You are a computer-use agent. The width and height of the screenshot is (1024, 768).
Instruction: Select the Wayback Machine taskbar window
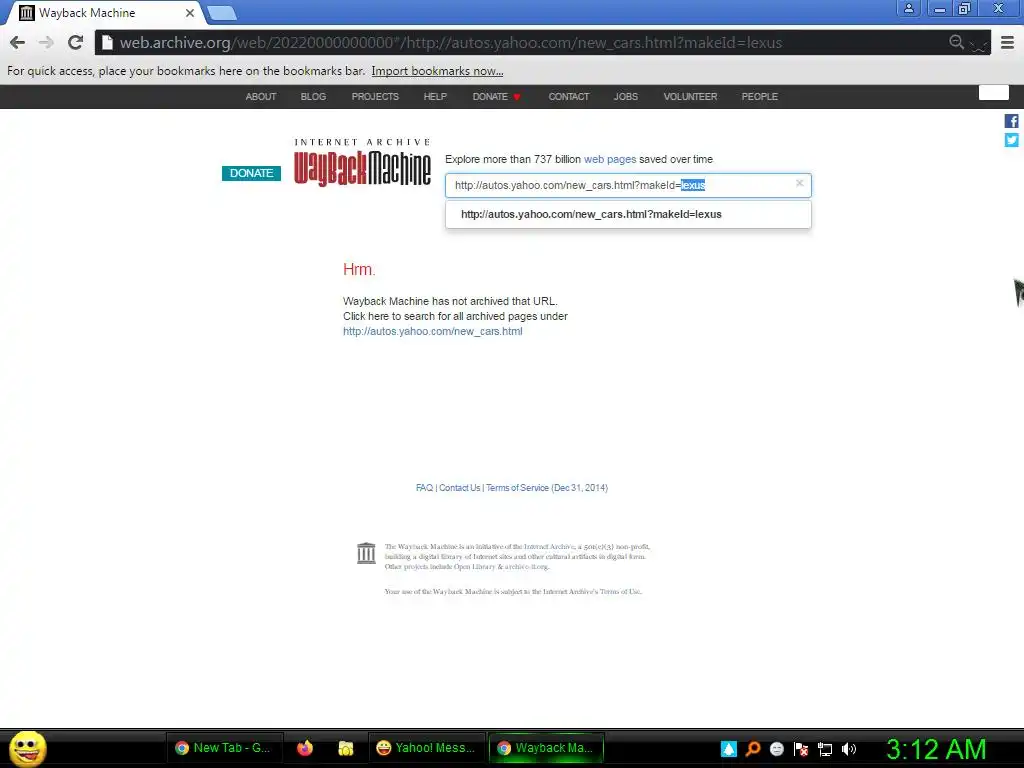point(546,748)
